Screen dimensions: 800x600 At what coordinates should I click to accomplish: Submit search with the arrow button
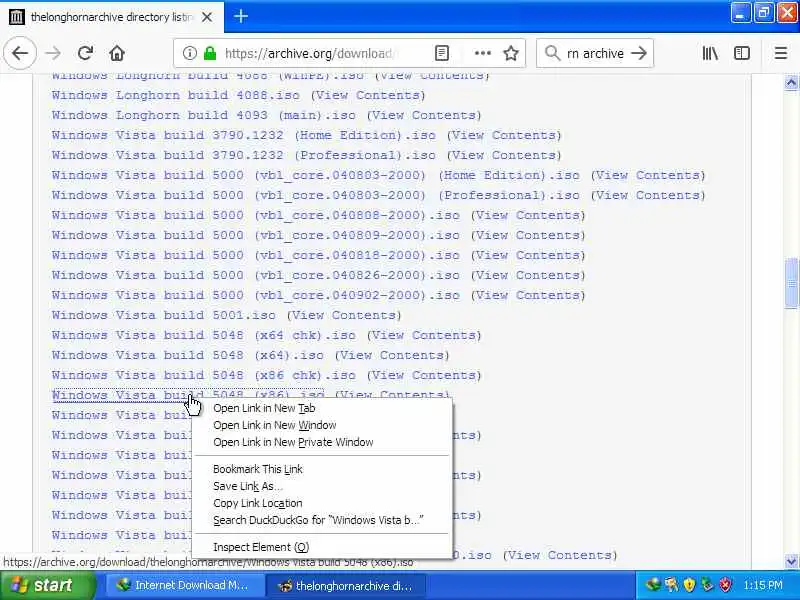pos(639,53)
